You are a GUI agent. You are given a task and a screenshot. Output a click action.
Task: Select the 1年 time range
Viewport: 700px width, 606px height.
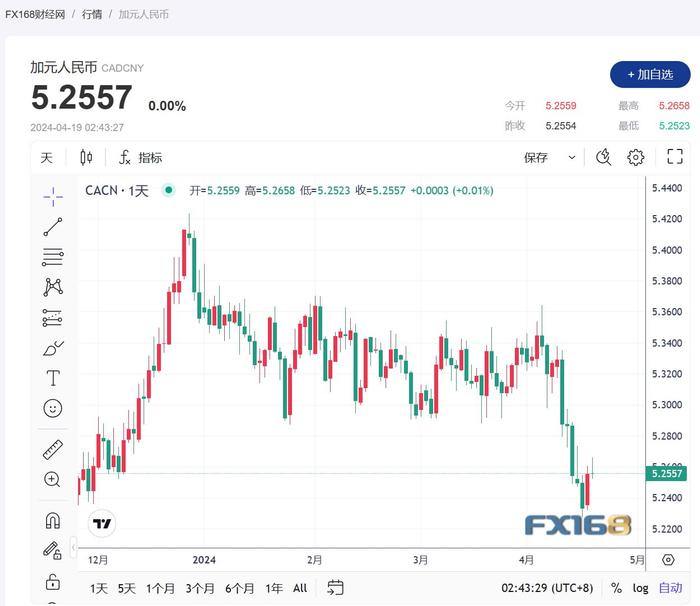pyautogui.click(x=274, y=588)
